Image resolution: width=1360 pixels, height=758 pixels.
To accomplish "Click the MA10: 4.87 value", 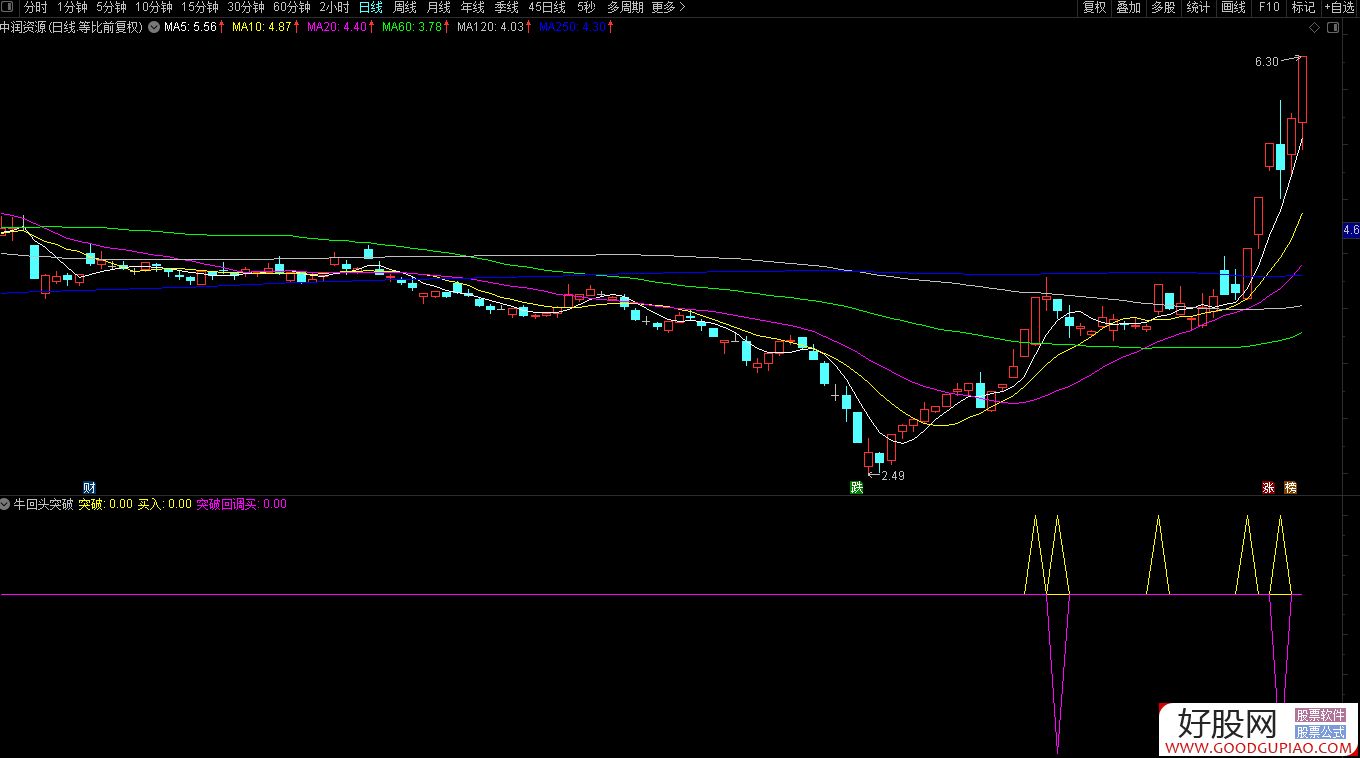I will coord(261,27).
